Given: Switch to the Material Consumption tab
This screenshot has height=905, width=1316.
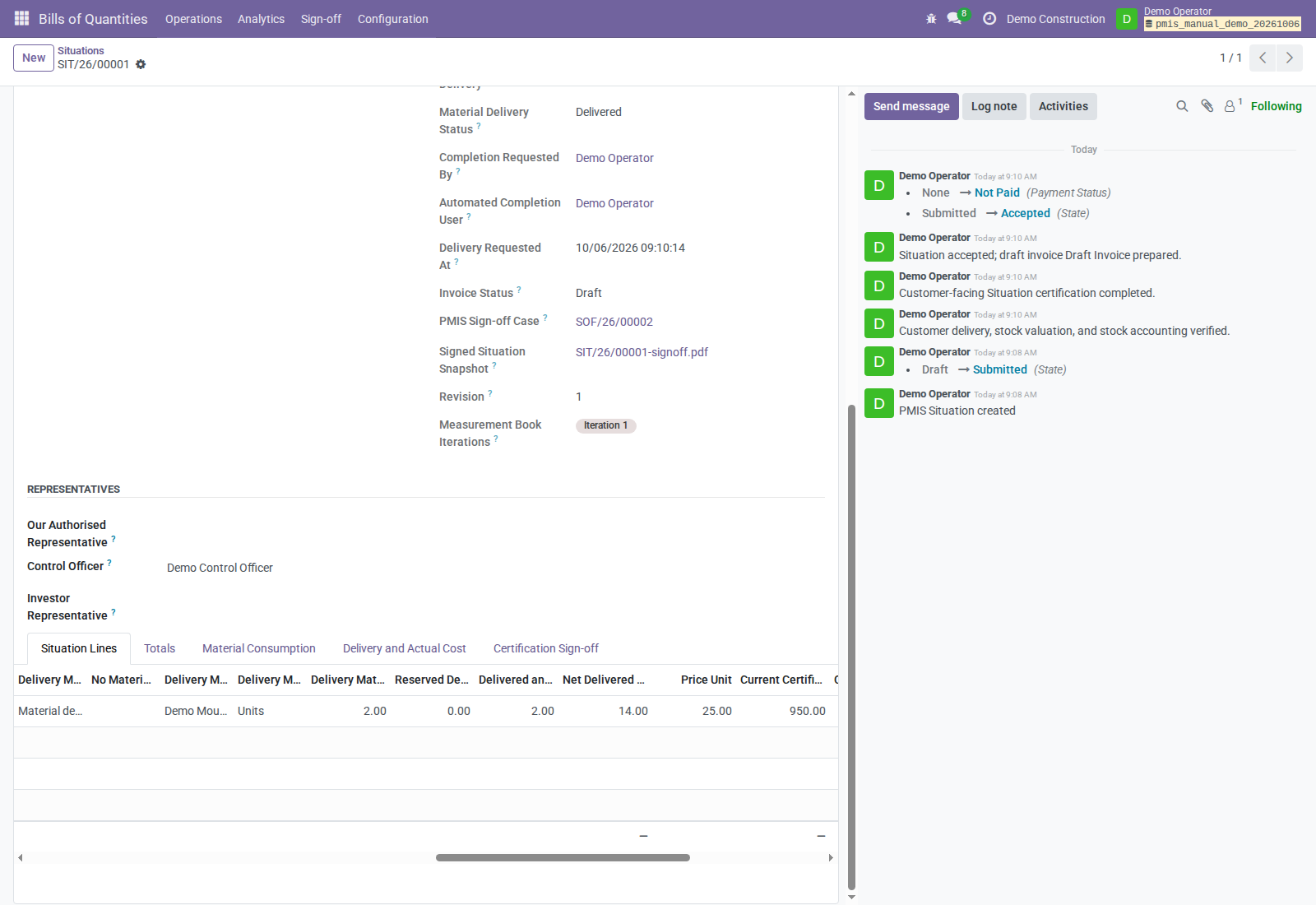Looking at the screenshot, I should pos(259,648).
